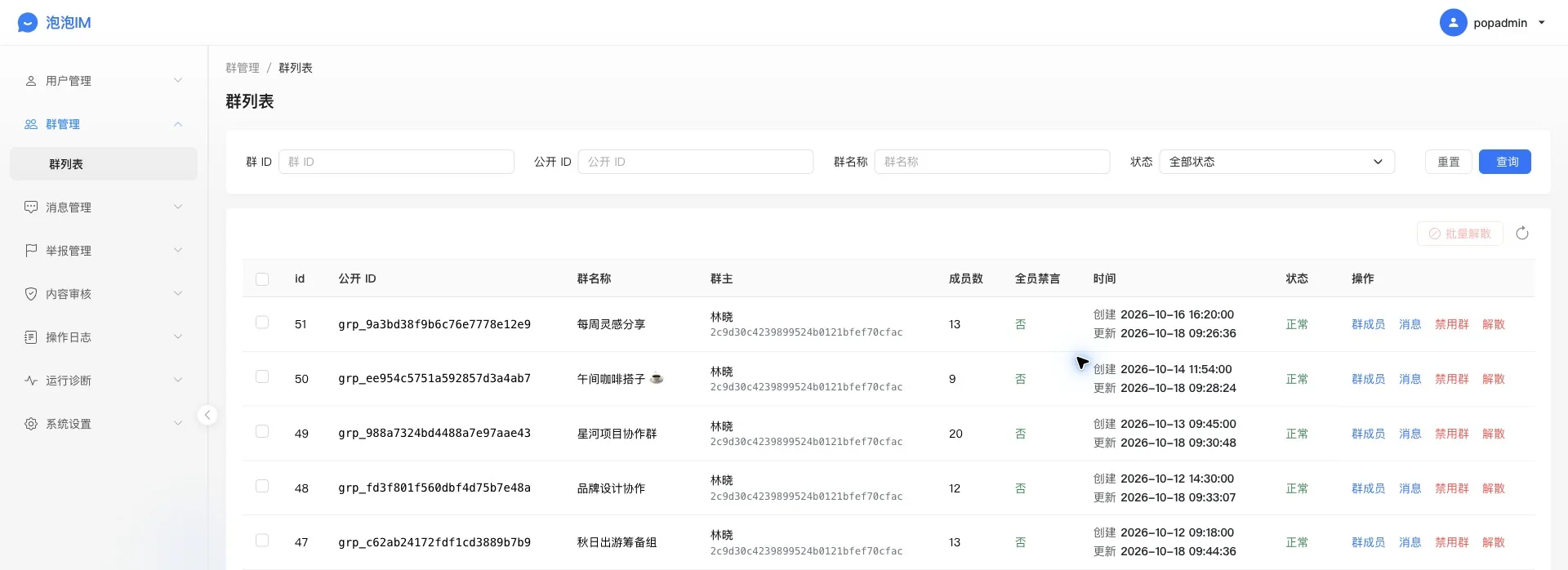This screenshot has height=570, width=1568.
Task: Open the 用户管理 menu label
Action: pyautogui.click(x=69, y=81)
